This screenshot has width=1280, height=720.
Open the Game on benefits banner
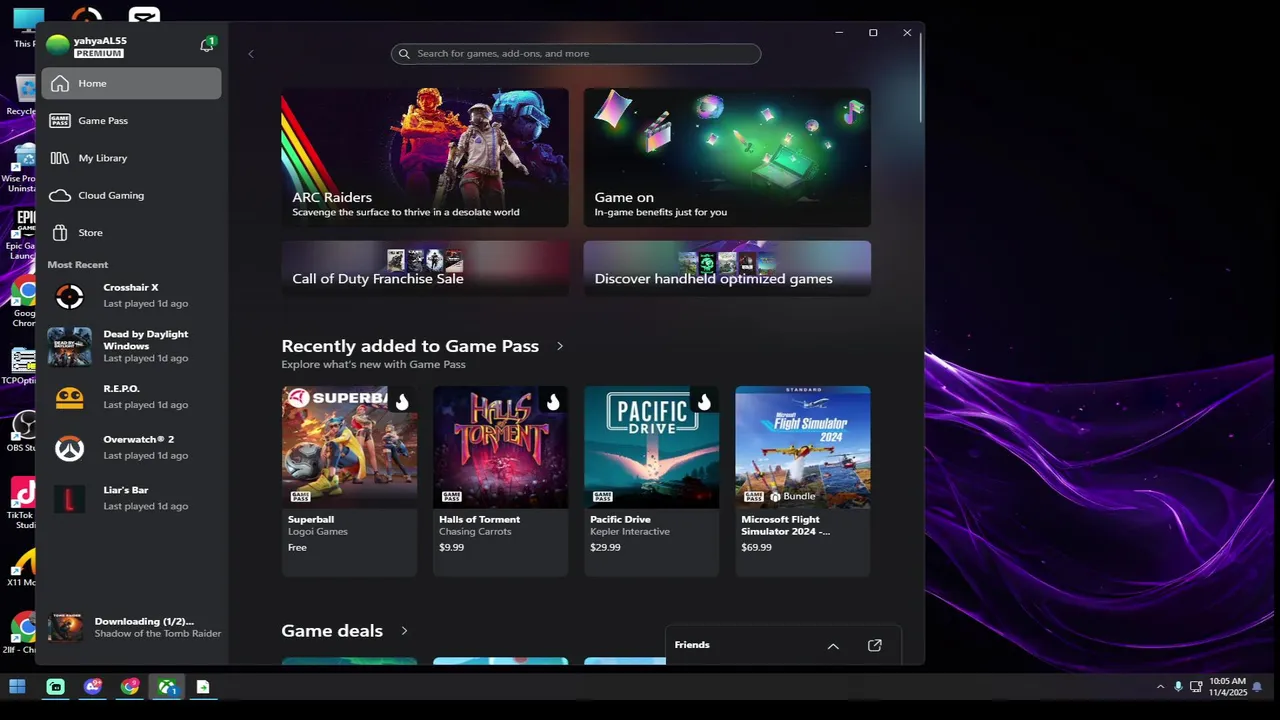pos(727,158)
